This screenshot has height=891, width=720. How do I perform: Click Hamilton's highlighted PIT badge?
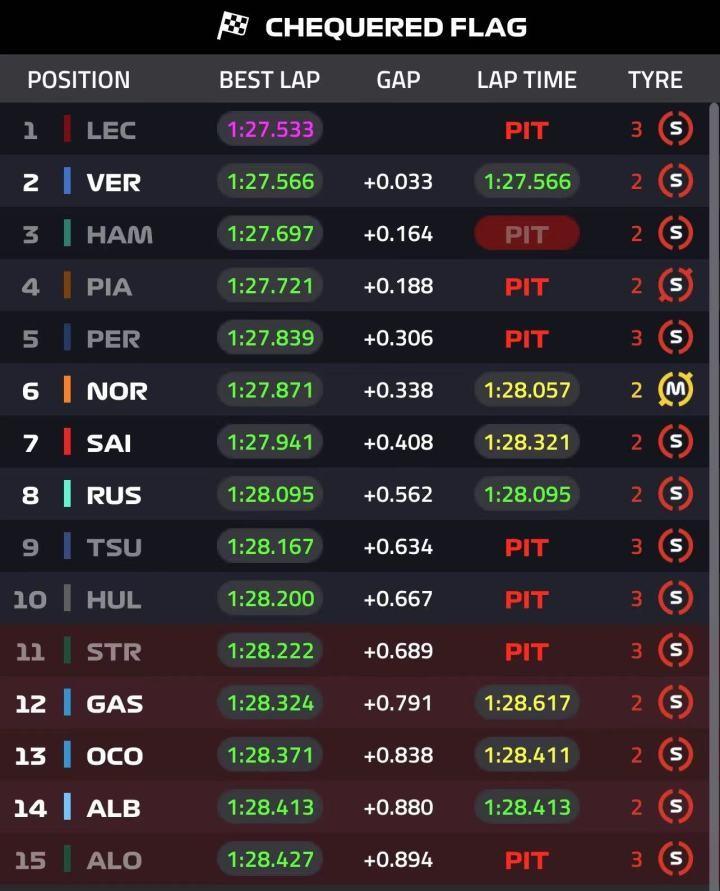tap(527, 234)
